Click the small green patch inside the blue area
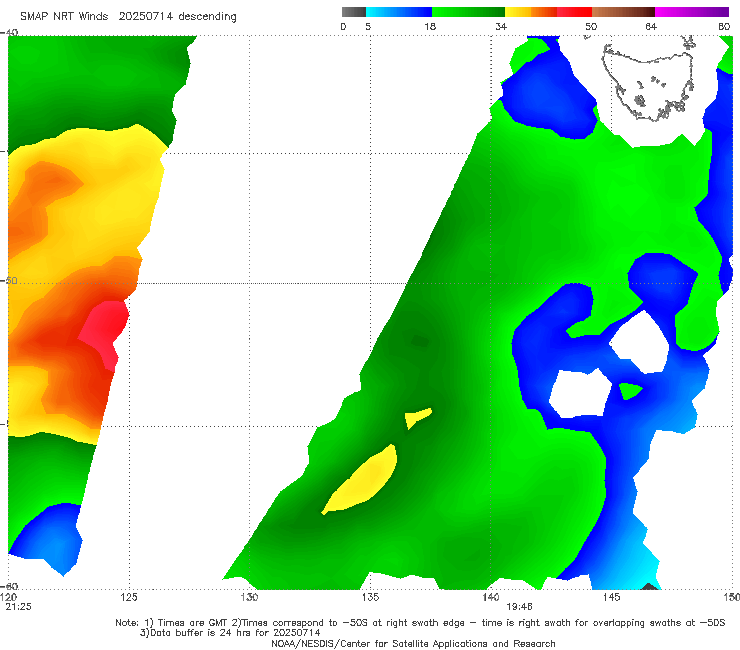 tap(630, 391)
